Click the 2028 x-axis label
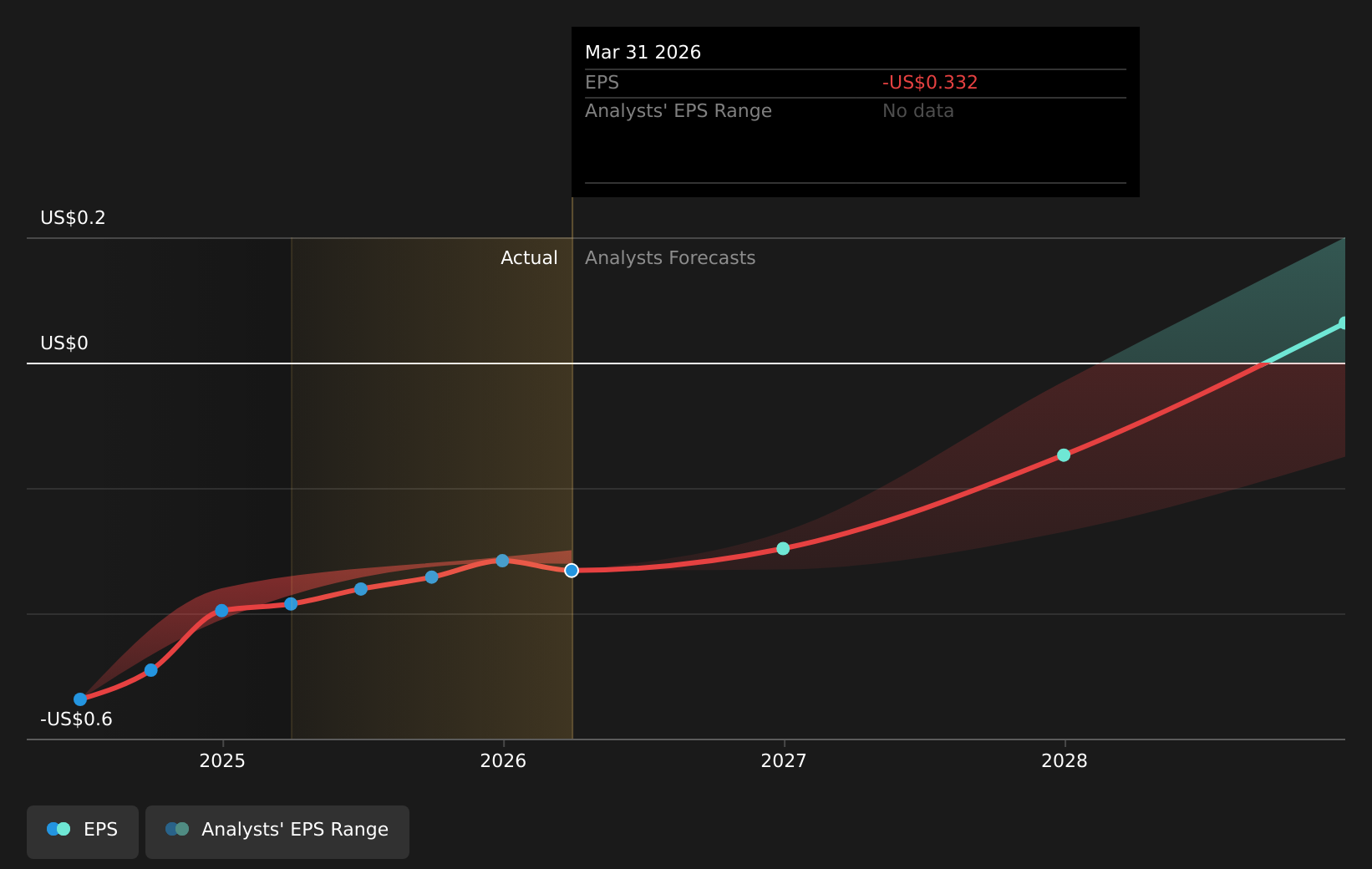 (1065, 760)
